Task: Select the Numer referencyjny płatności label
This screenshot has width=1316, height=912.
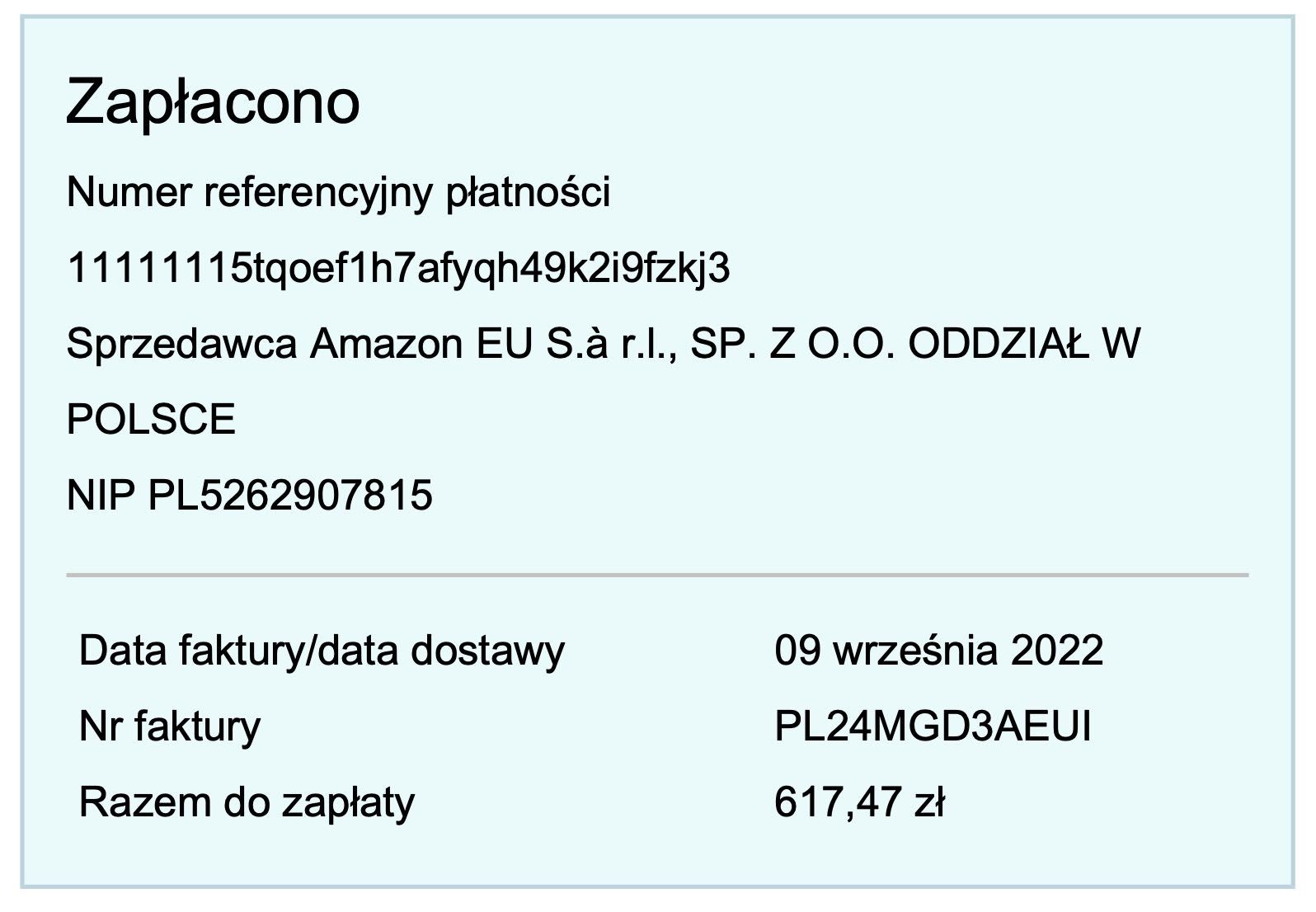Action: pyautogui.click(x=338, y=193)
